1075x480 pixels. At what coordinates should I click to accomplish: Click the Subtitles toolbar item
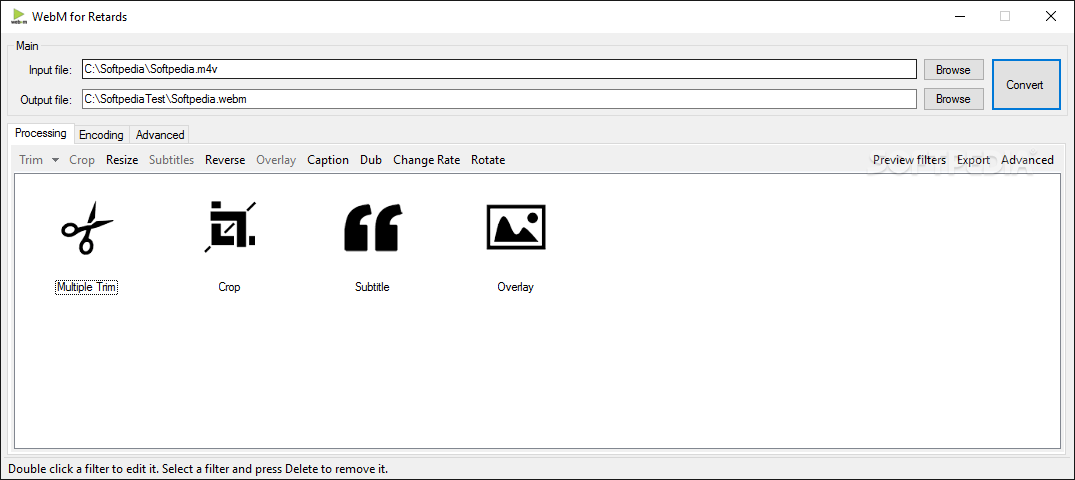(171, 160)
